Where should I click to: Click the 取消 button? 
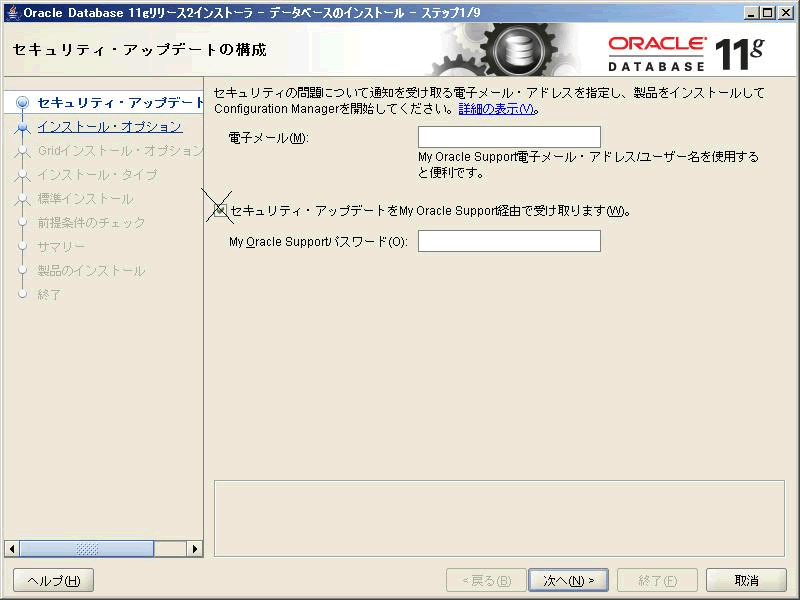tap(746, 581)
